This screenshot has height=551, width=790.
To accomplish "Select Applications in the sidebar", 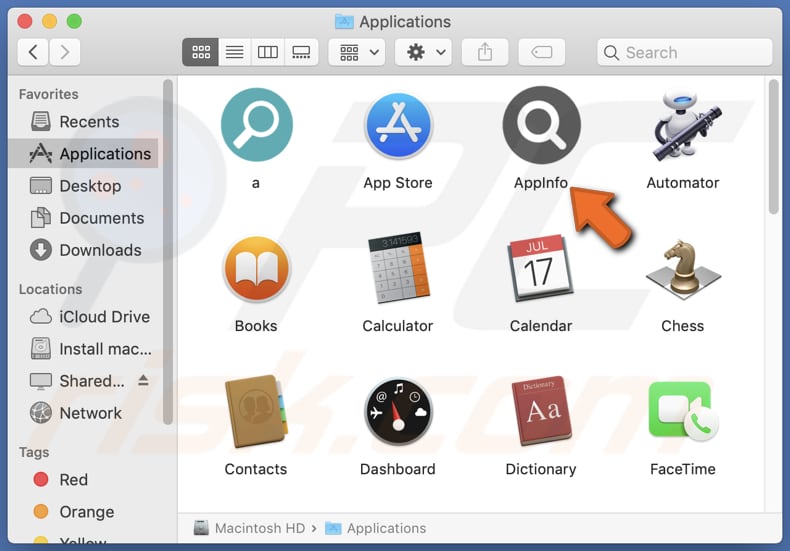I will (x=83, y=154).
